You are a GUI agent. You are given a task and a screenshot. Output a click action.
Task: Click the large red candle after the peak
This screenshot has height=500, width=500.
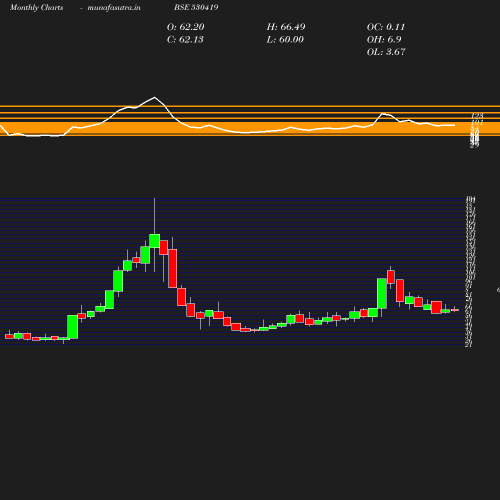173,268
